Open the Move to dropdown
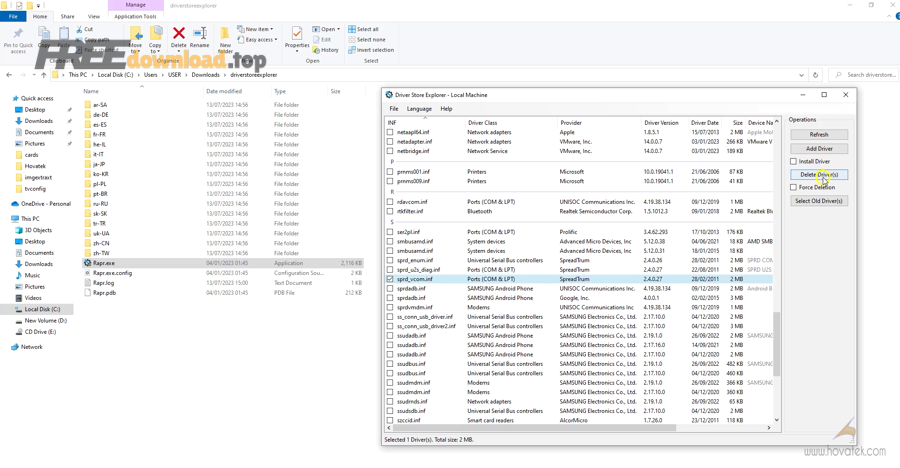The width and height of the screenshot is (900, 468). (135, 48)
